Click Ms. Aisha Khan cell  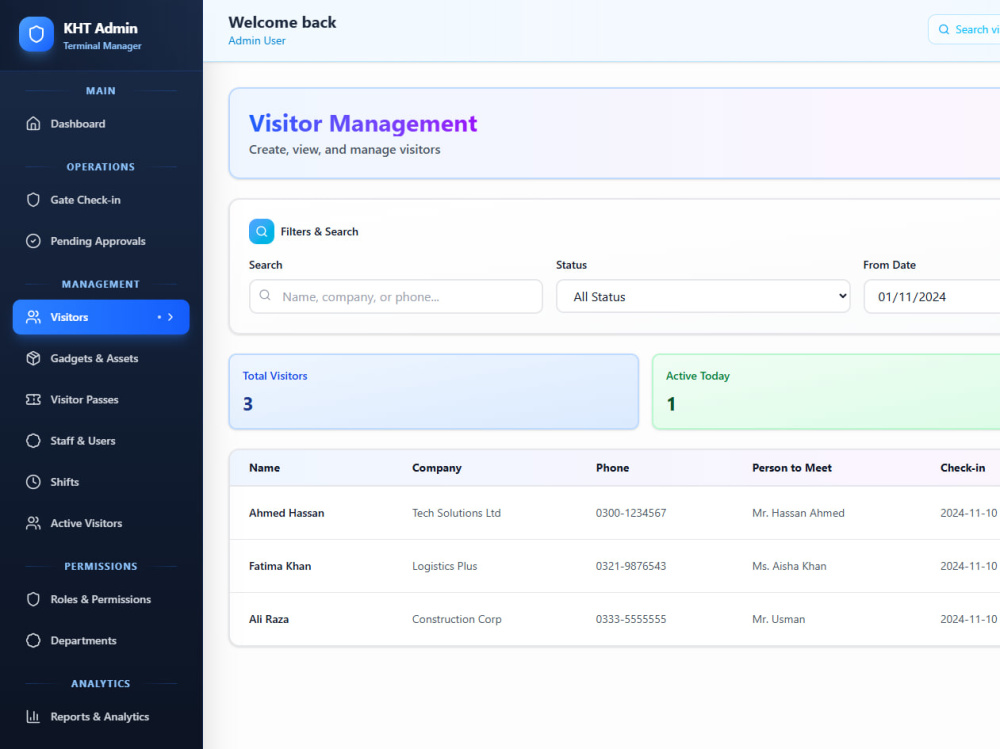(x=789, y=566)
